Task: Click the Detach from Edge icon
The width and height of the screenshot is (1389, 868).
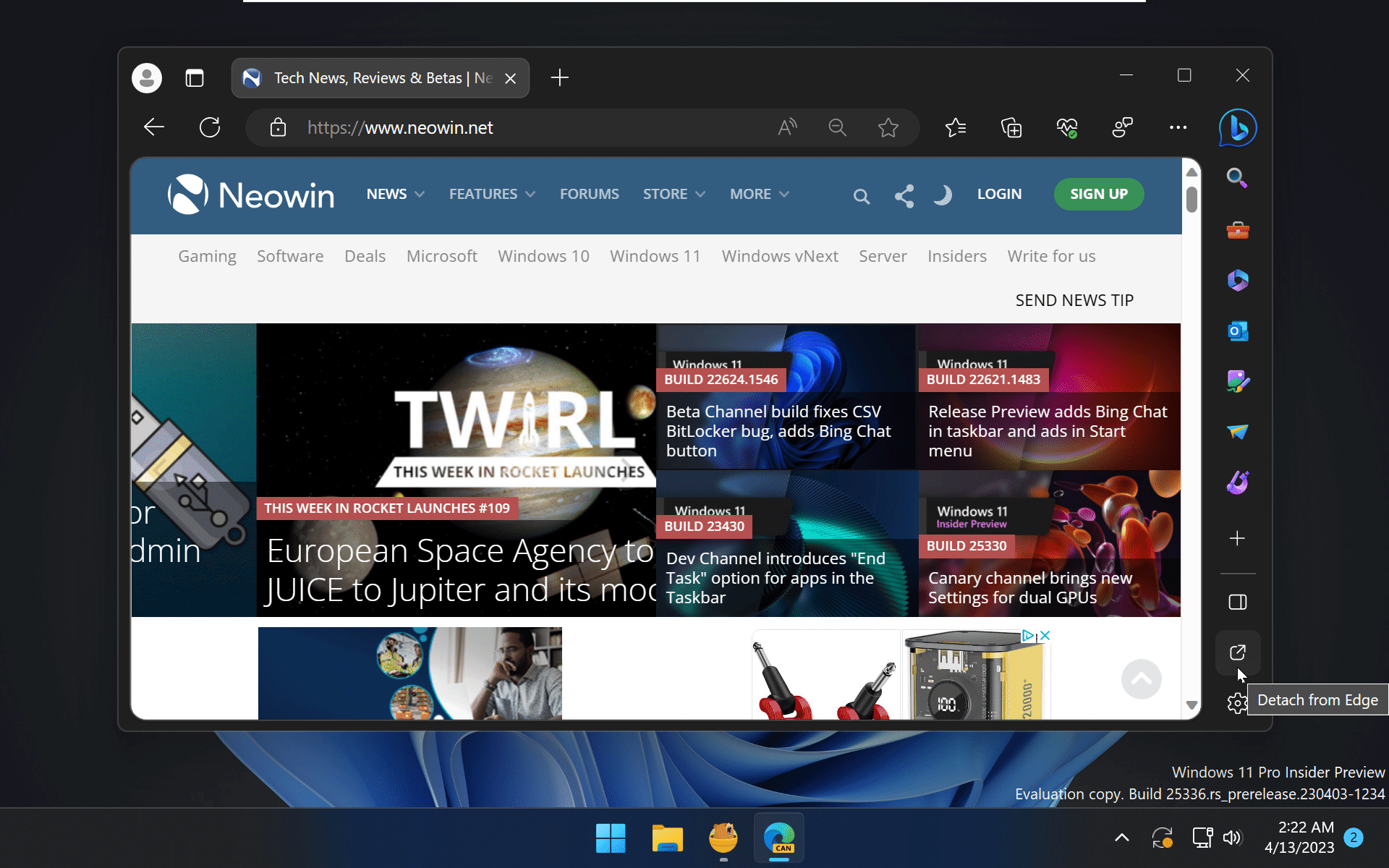Action: pos(1237,652)
